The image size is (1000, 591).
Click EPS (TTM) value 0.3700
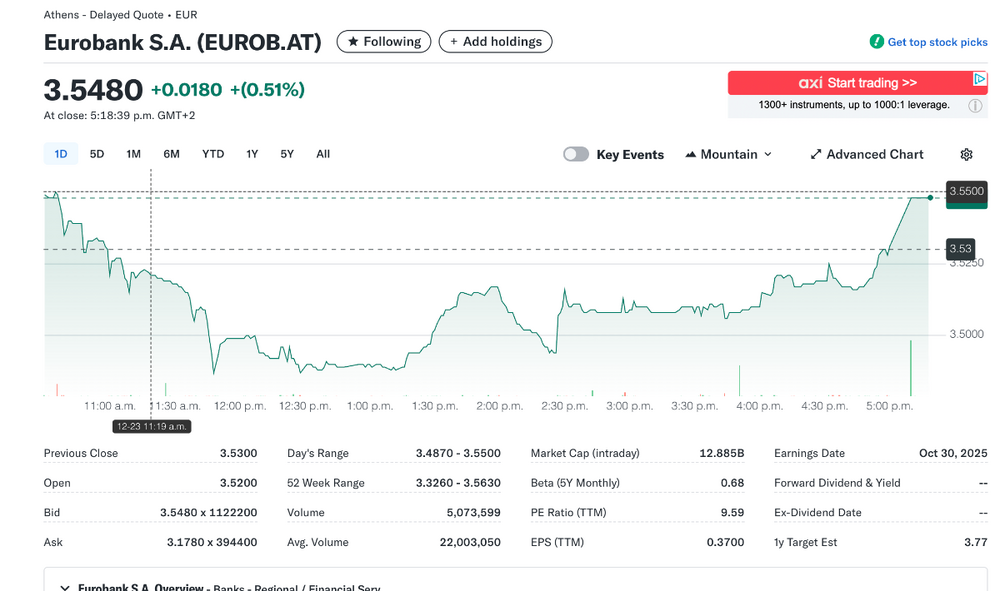[x=726, y=543]
